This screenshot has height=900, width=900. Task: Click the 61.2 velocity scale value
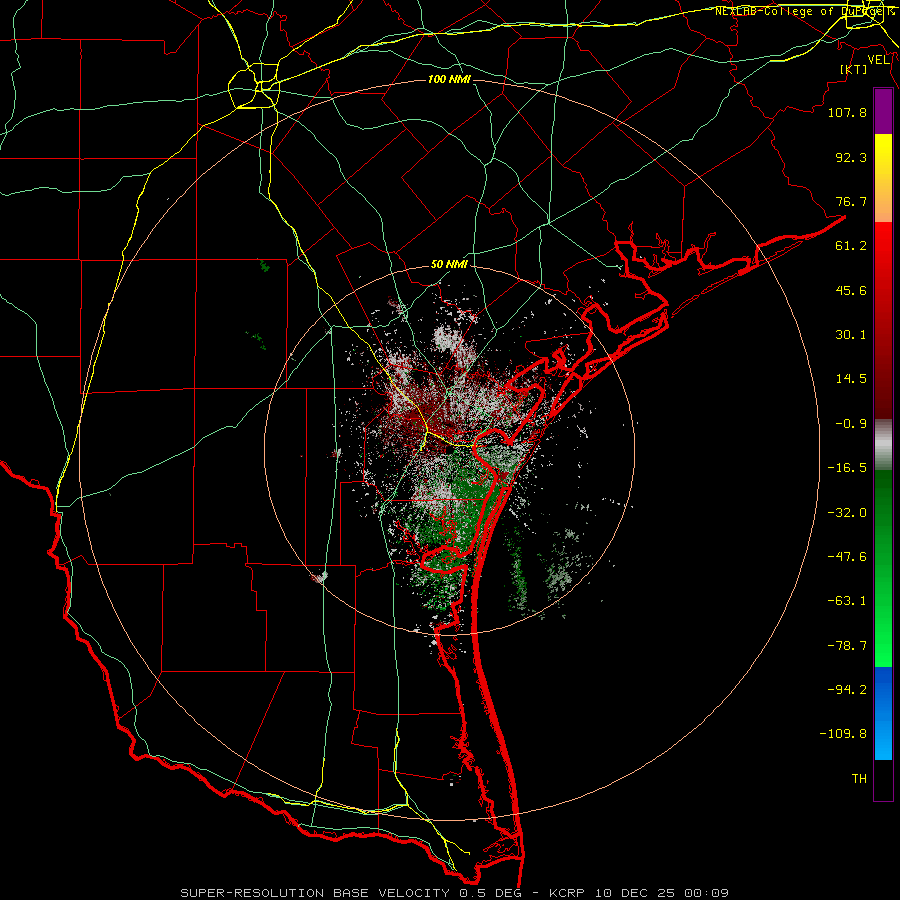851,246
